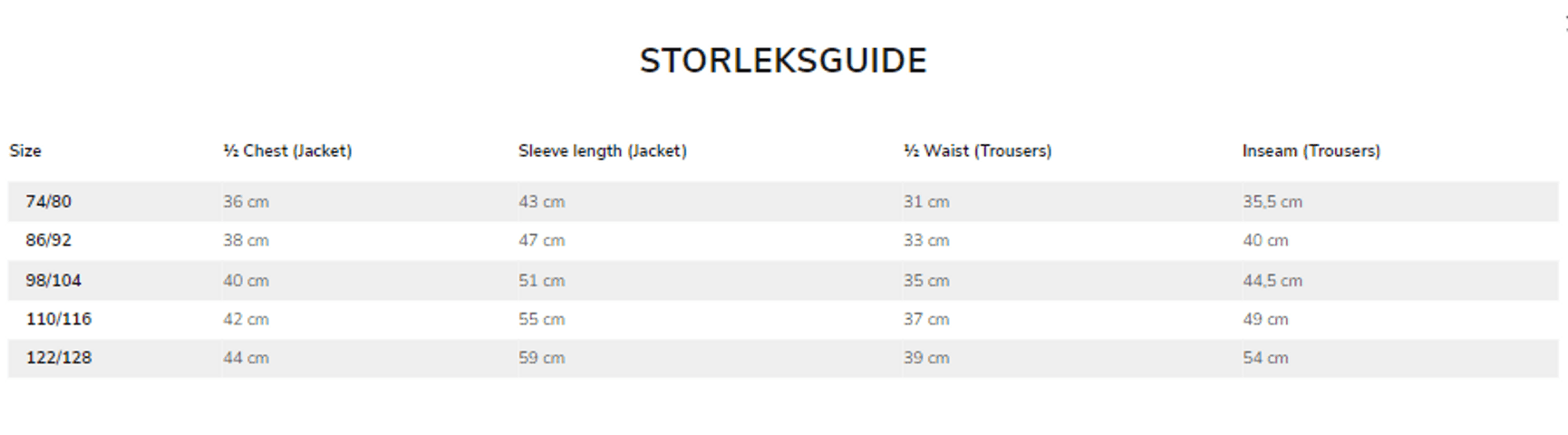Select the 37 cm waist value
This screenshot has width=1568, height=435.
(x=925, y=320)
